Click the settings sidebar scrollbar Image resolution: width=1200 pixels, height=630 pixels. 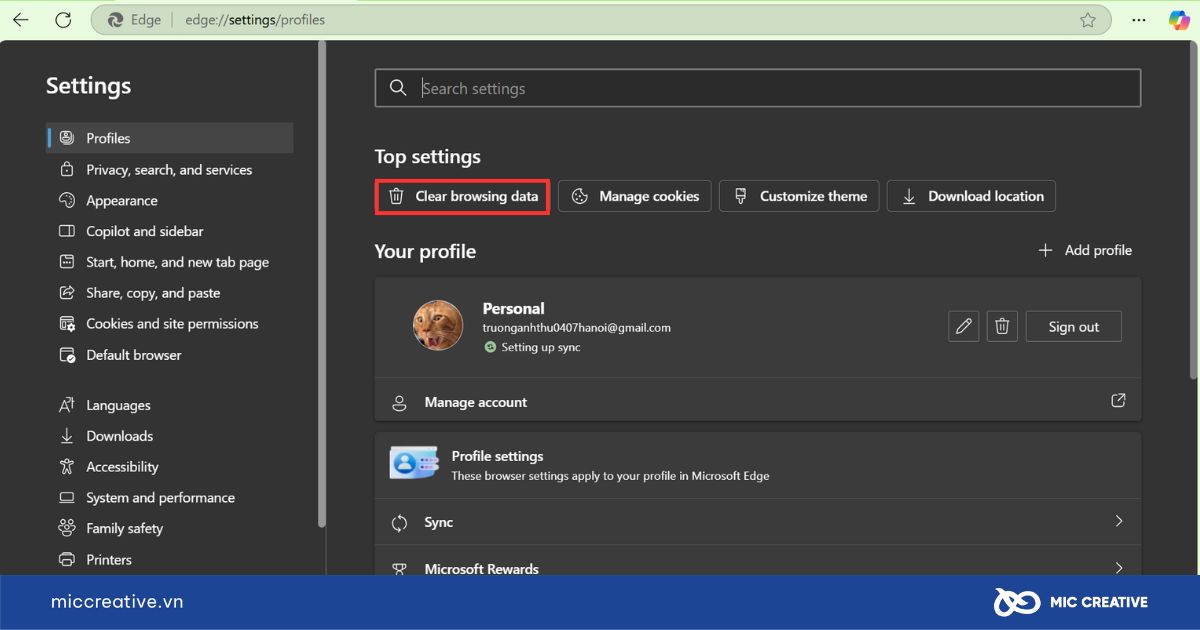321,285
